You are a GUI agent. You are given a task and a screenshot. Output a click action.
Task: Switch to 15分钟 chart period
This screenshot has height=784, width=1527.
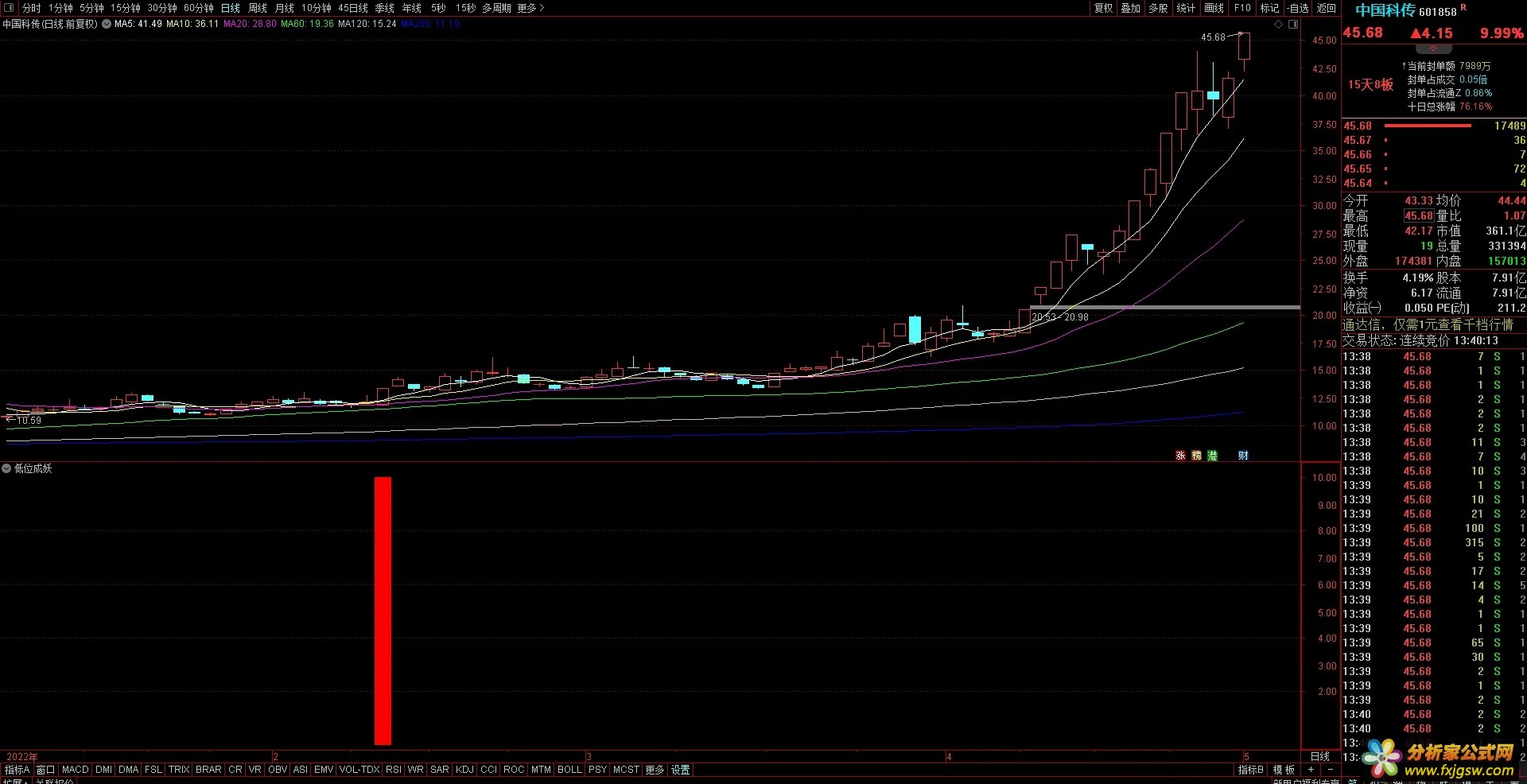coord(126,8)
